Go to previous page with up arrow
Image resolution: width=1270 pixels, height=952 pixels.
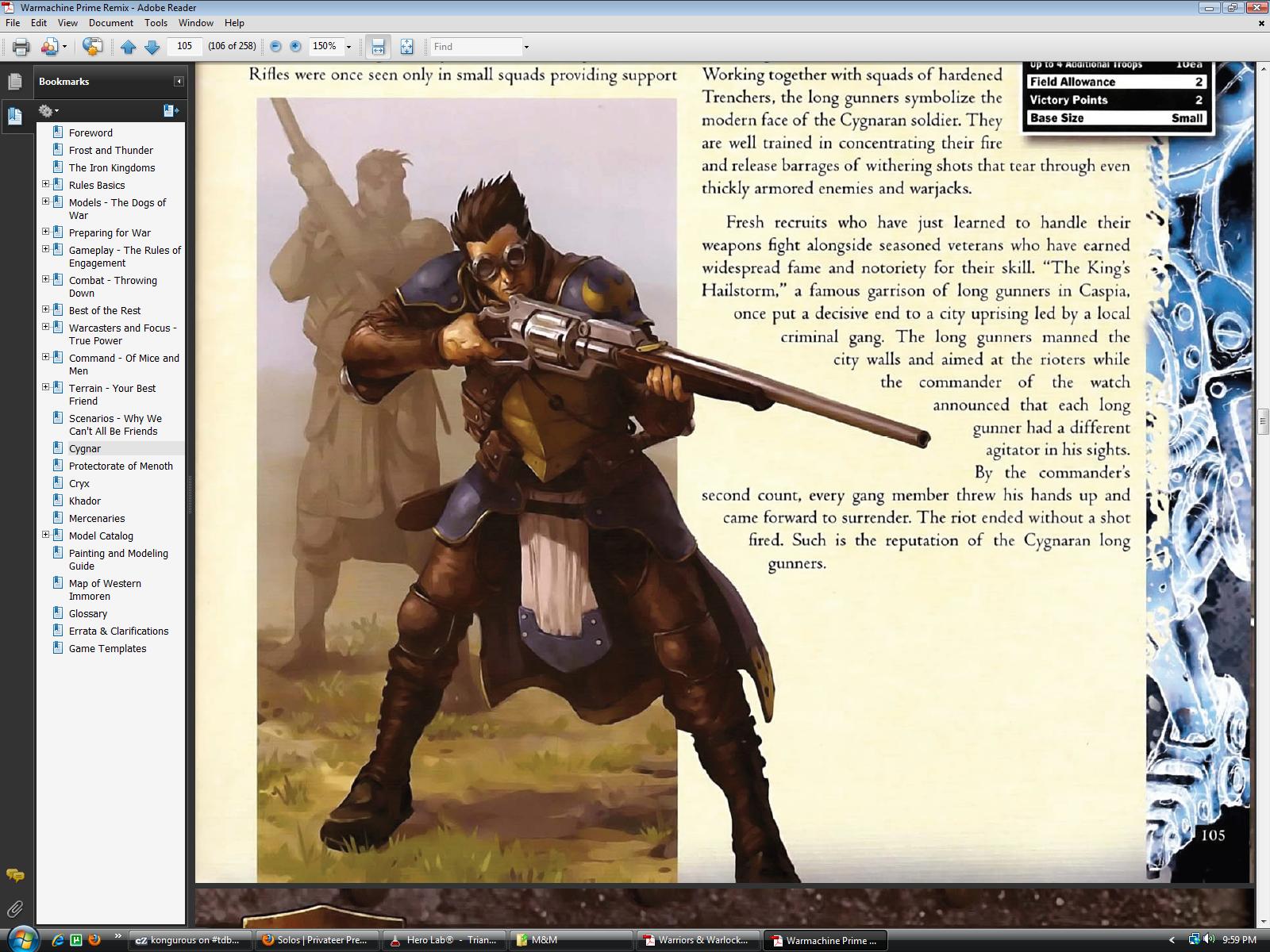(129, 47)
